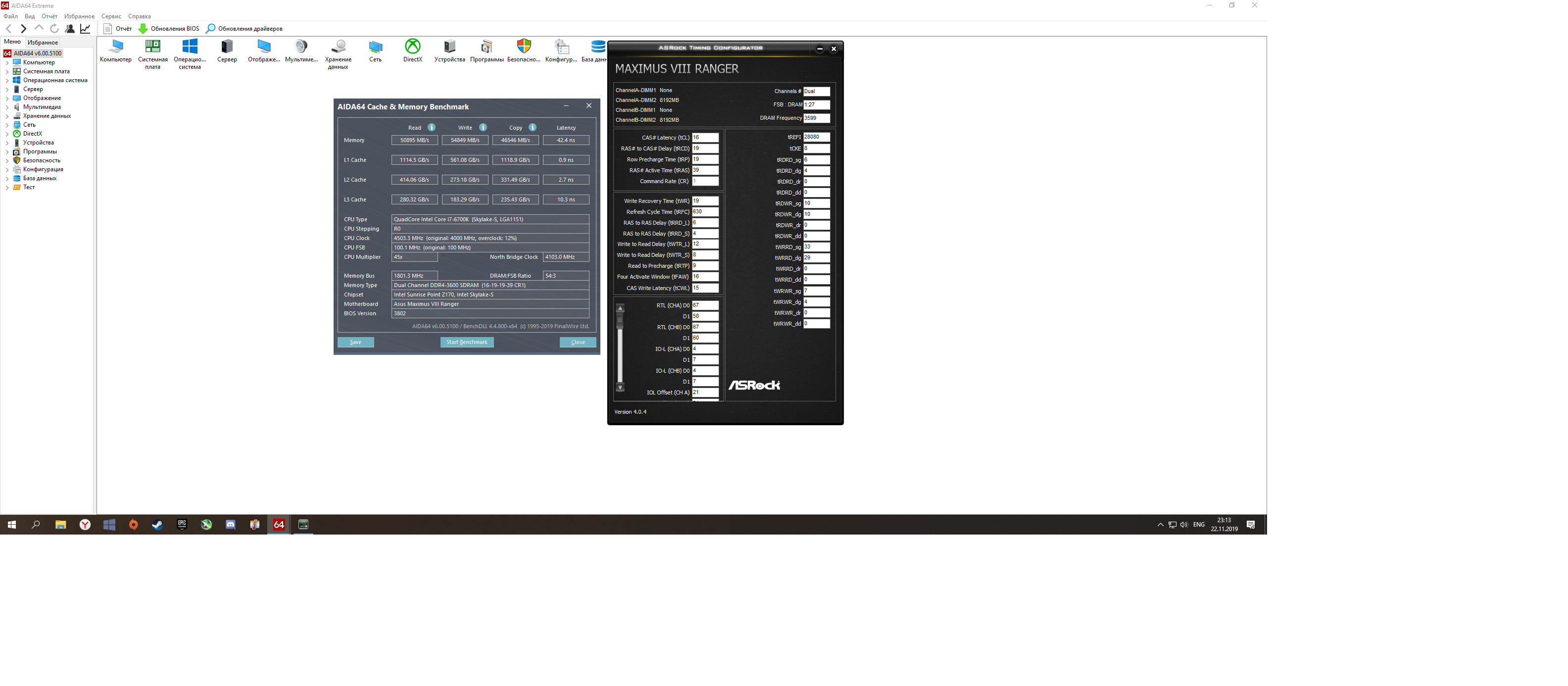Open the Сервис menu
Screen dimensions: 1568x686
point(111,16)
